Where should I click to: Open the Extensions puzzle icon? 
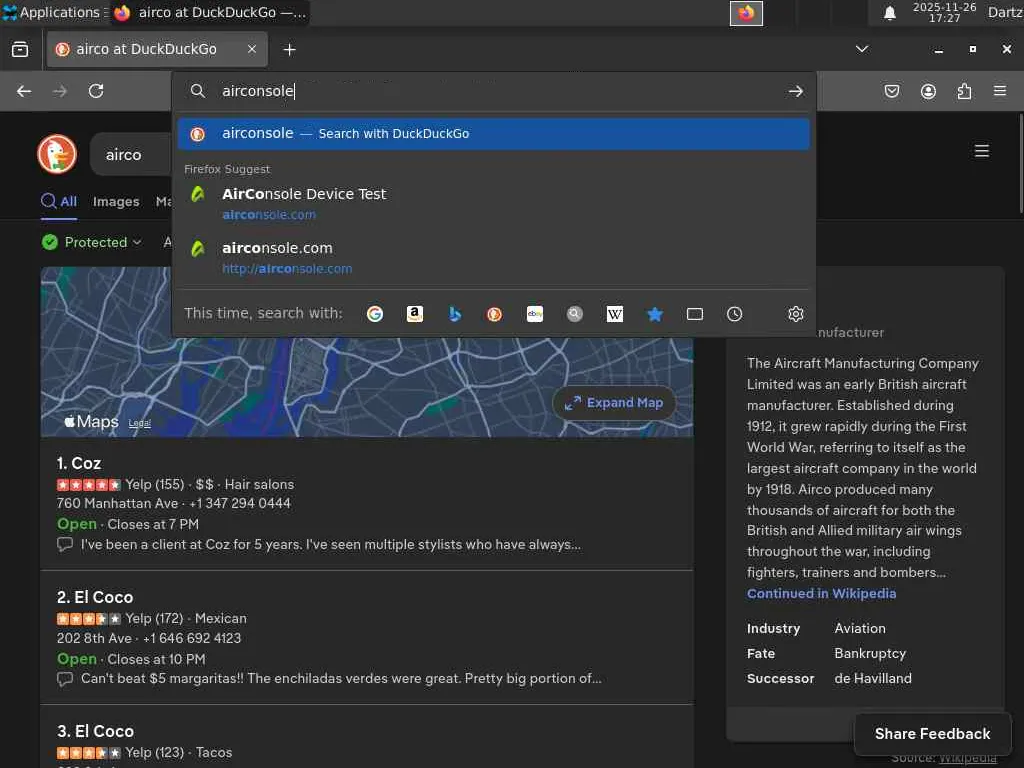click(964, 91)
